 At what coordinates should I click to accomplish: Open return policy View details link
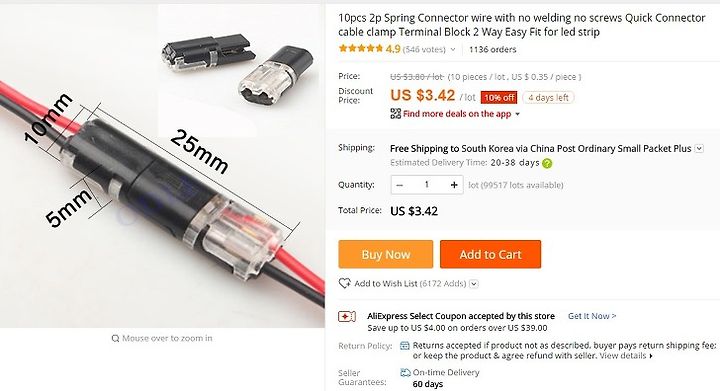coord(626,356)
